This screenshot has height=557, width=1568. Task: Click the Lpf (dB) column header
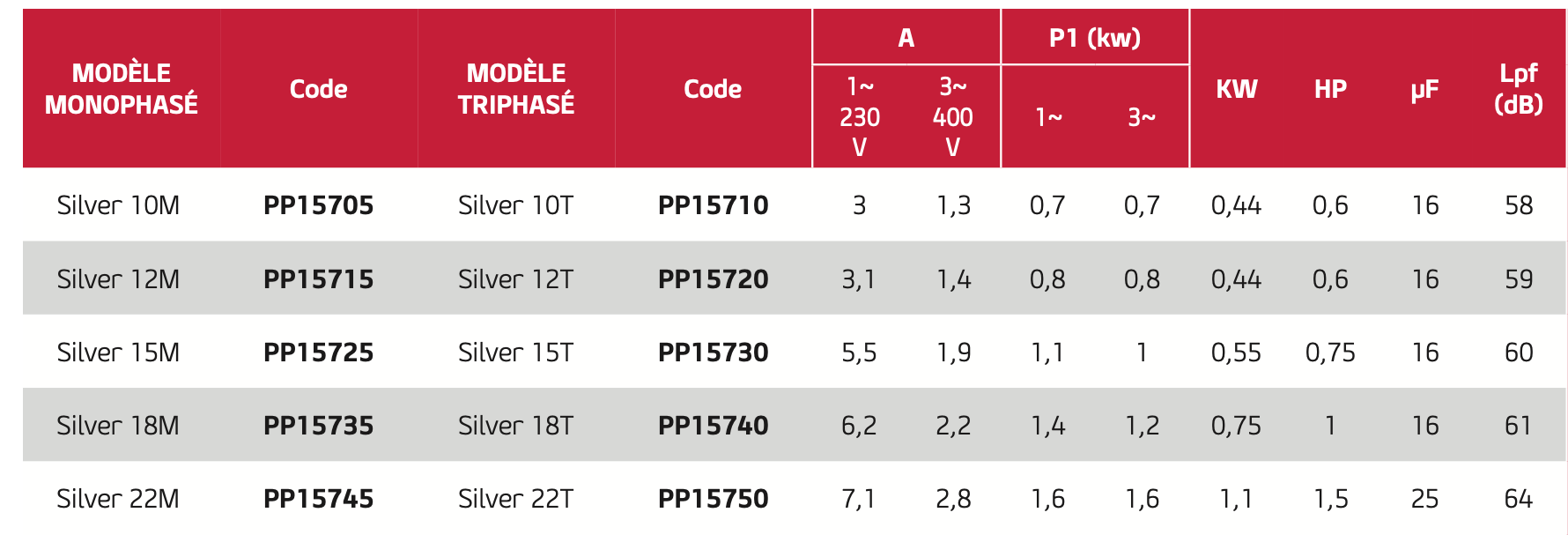pos(1519,89)
